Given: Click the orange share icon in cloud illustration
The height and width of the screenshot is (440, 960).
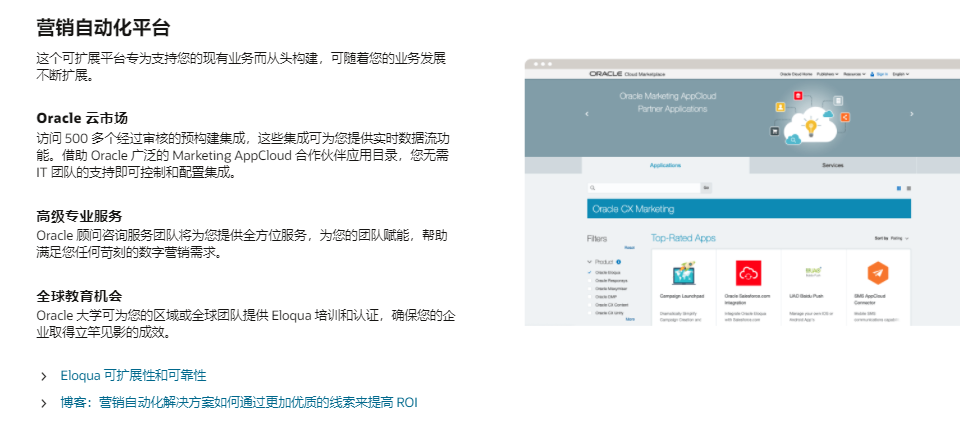Looking at the screenshot, I should tap(845, 117).
